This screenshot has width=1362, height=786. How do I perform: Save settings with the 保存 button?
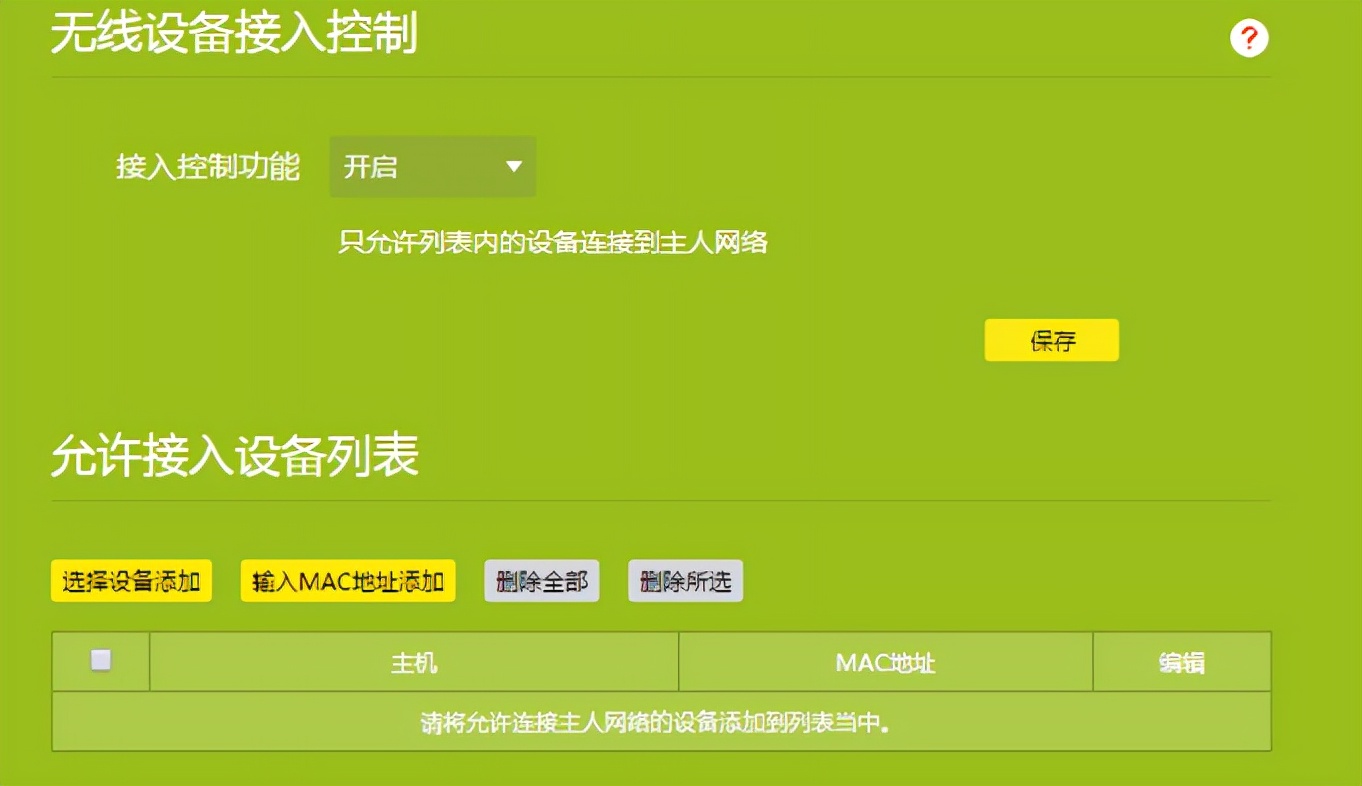tap(1051, 340)
